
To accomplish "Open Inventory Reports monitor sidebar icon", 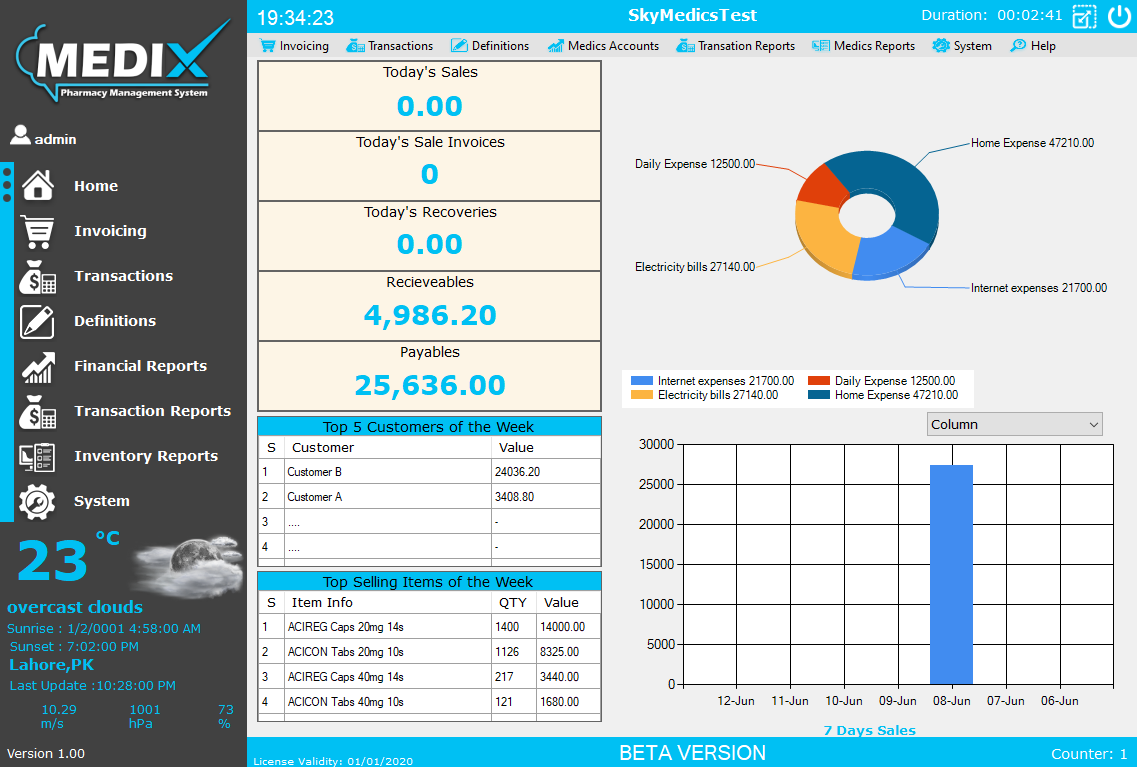I will click(x=38, y=457).
